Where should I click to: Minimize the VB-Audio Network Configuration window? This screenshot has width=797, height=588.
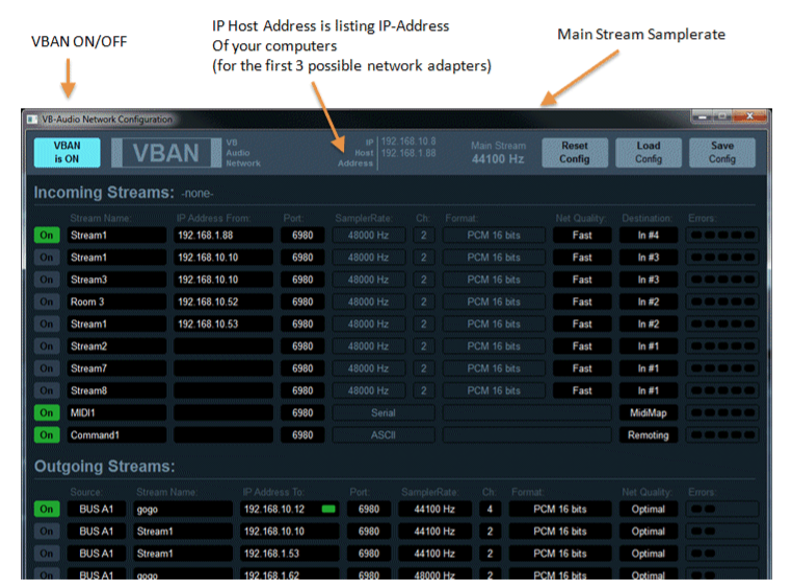(x=702, y=116)
